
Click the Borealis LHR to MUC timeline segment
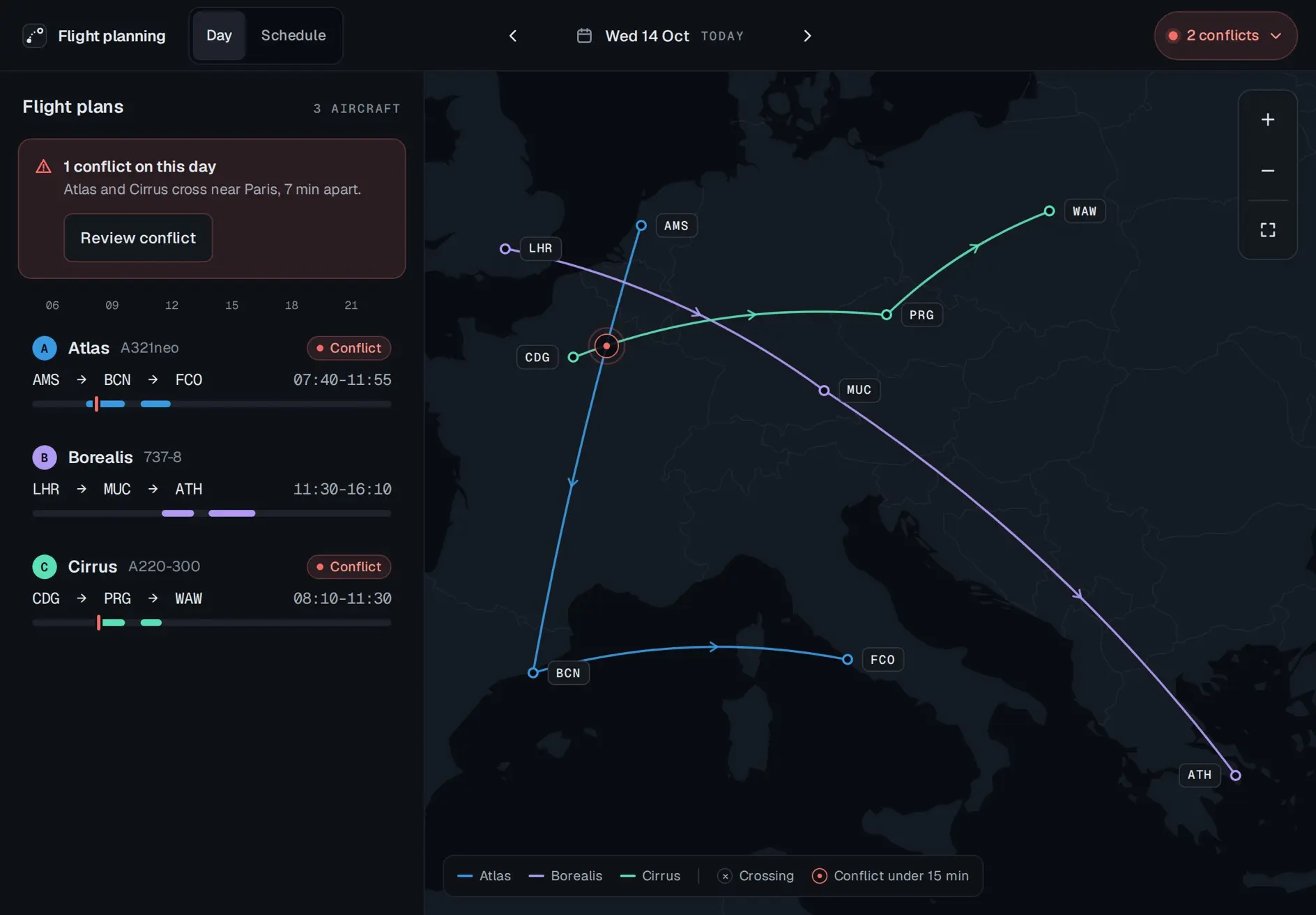[x=178, y=513]
